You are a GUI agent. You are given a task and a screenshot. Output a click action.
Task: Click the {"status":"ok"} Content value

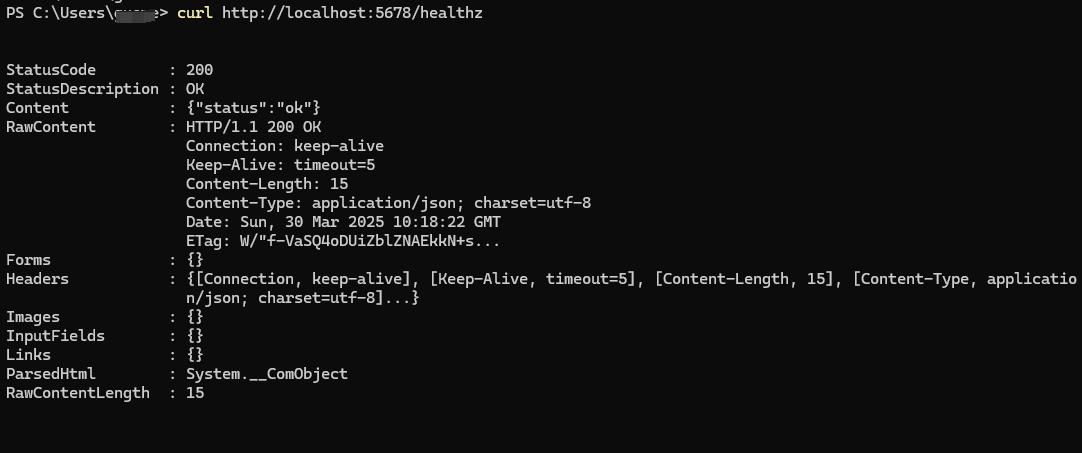click(x=253, y=108)
